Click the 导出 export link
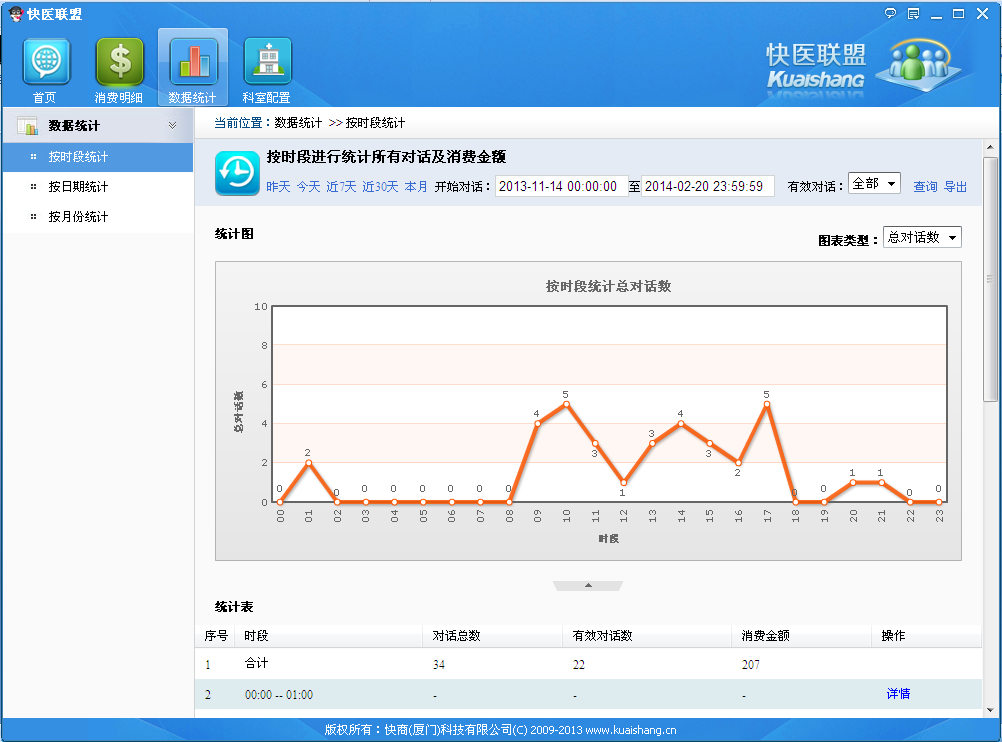The height and width of the screenshot is (742, 1002). point(955,187)
